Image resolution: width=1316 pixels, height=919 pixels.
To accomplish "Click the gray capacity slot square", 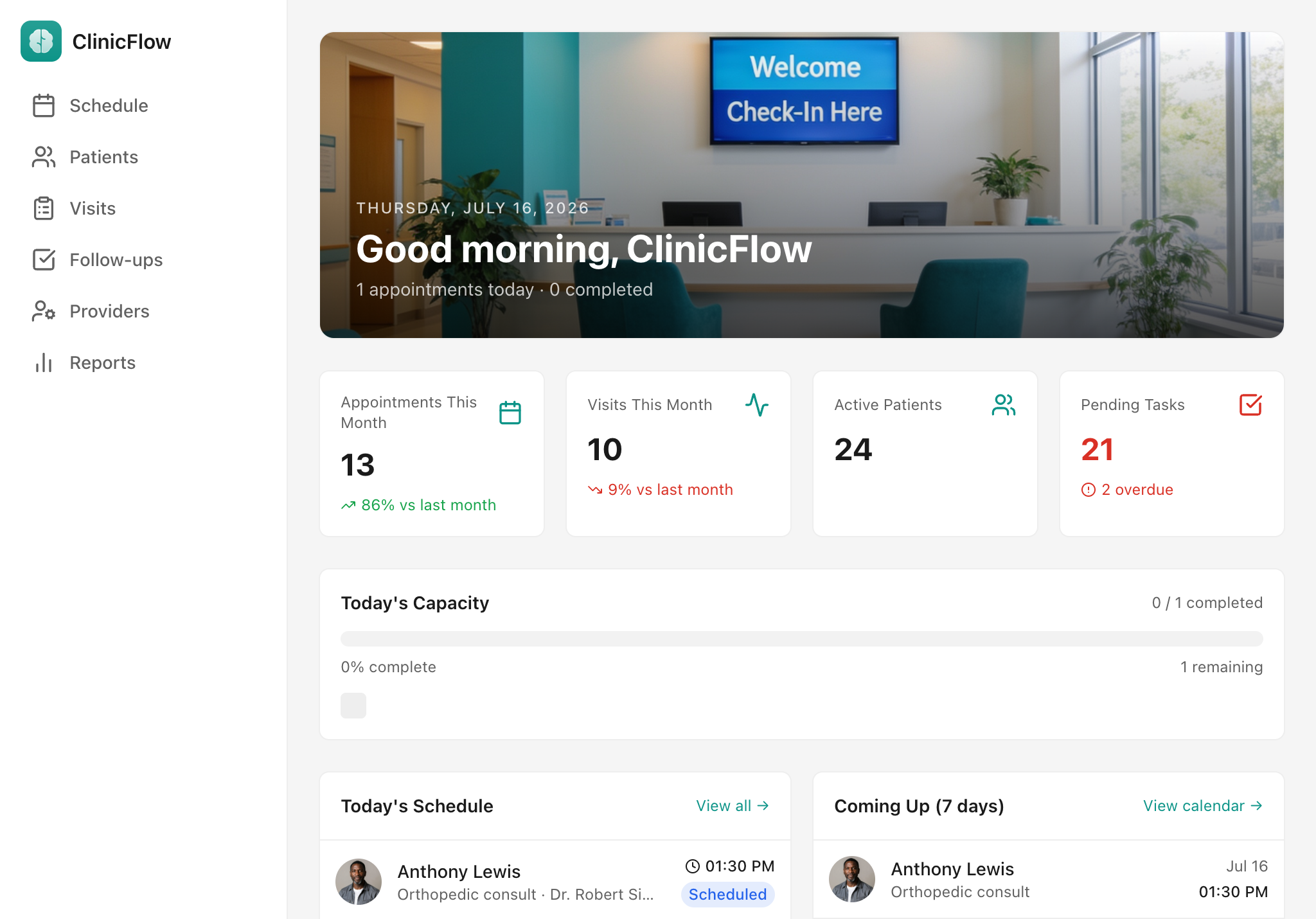I will [x=353, y=706].
